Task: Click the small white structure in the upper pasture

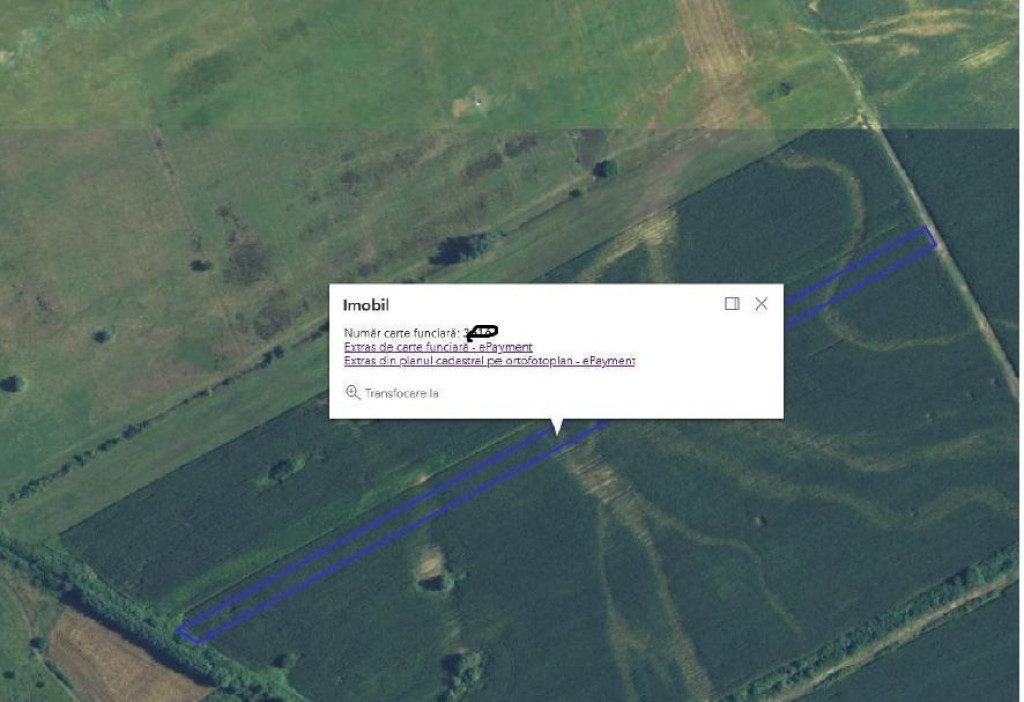Action: pyautogui.click(x=478, y=102)
